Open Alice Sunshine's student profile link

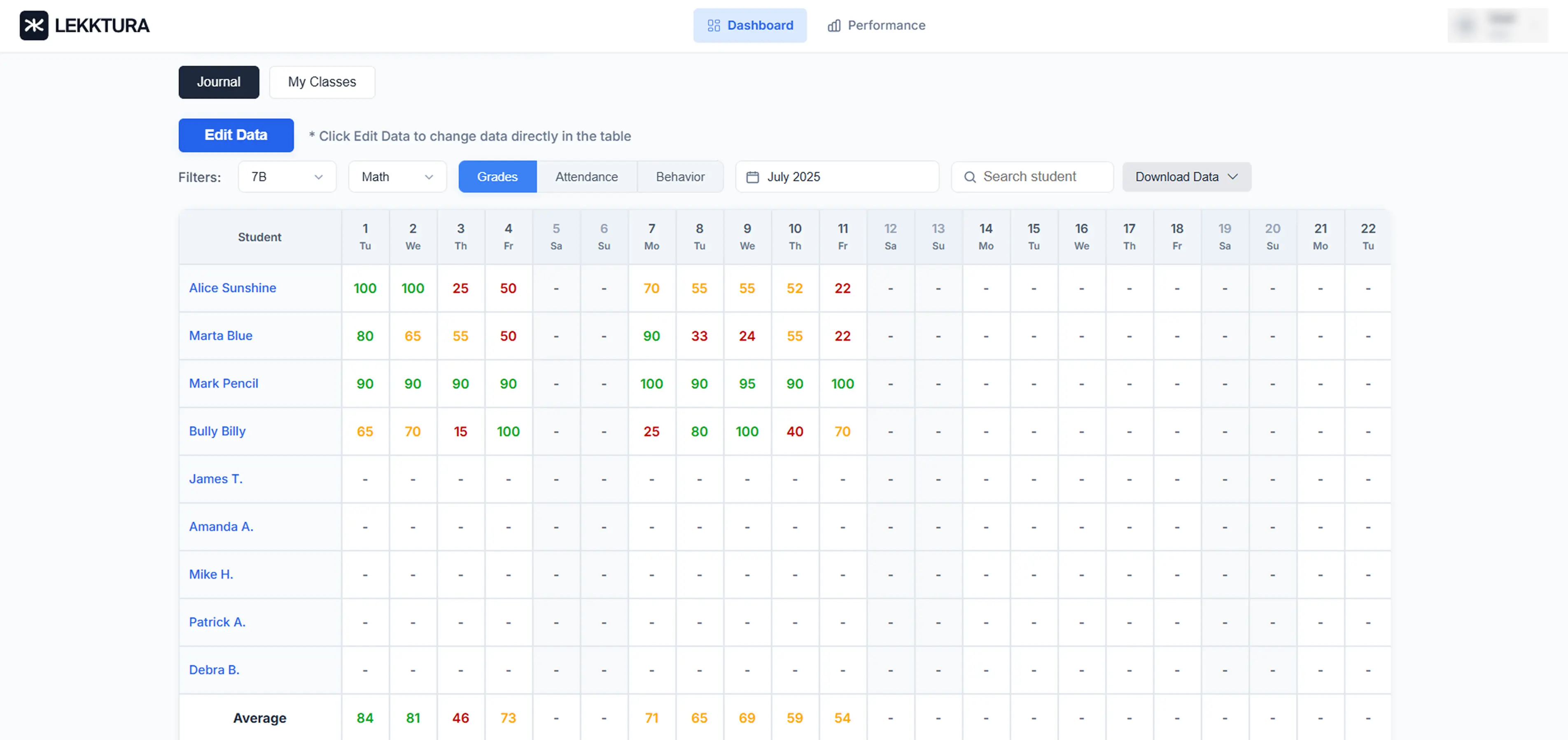(232, 288)
